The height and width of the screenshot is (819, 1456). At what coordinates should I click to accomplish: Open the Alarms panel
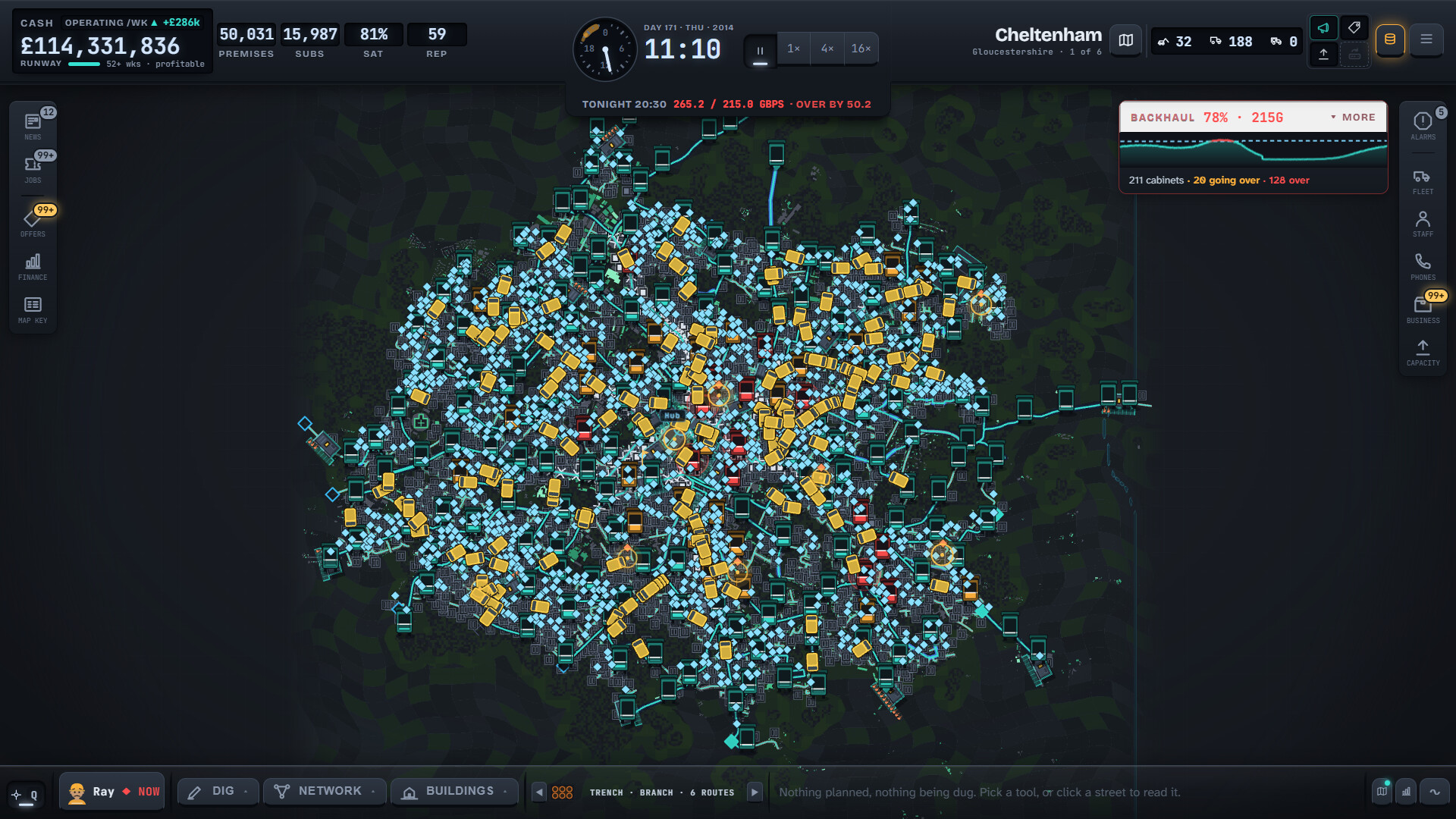tap(1423, 126)
